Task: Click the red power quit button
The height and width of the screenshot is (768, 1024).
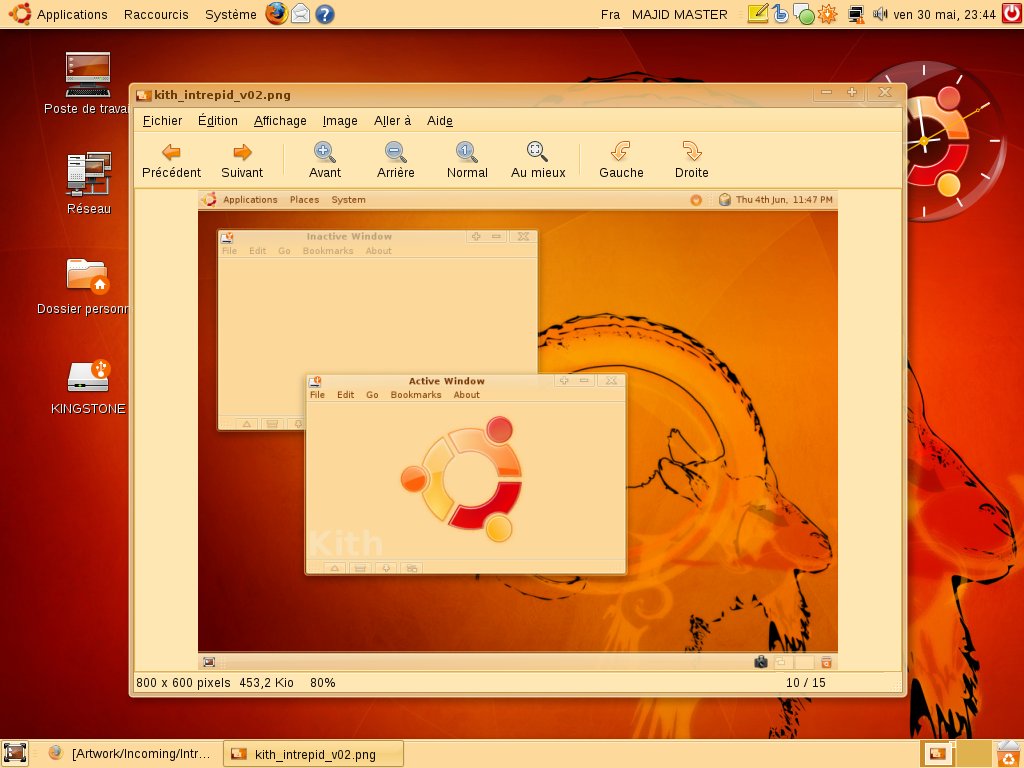Action: (x=1012, y=14)
